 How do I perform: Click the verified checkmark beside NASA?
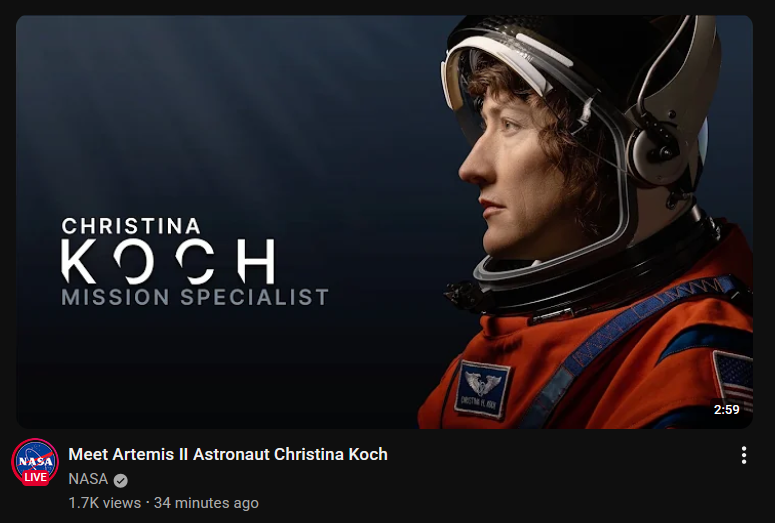(121, 480)
